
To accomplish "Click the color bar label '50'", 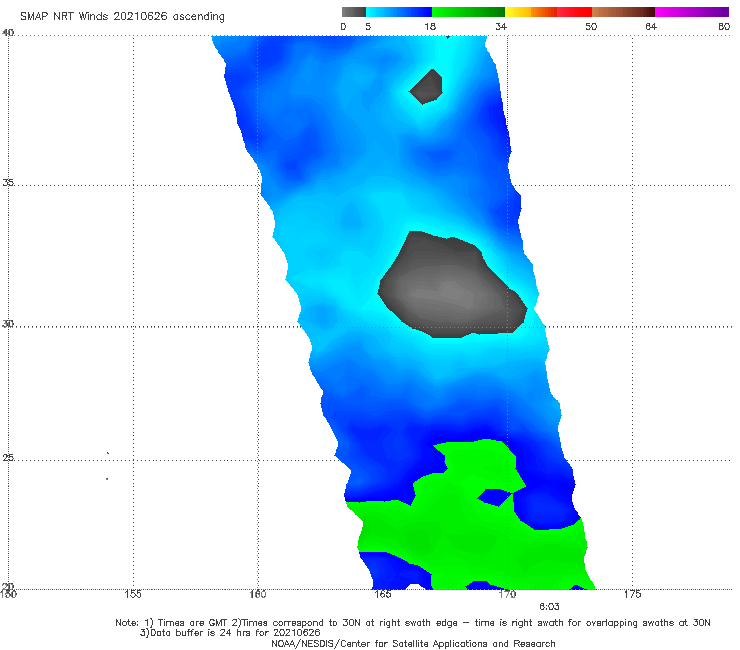I will (591, 27).
